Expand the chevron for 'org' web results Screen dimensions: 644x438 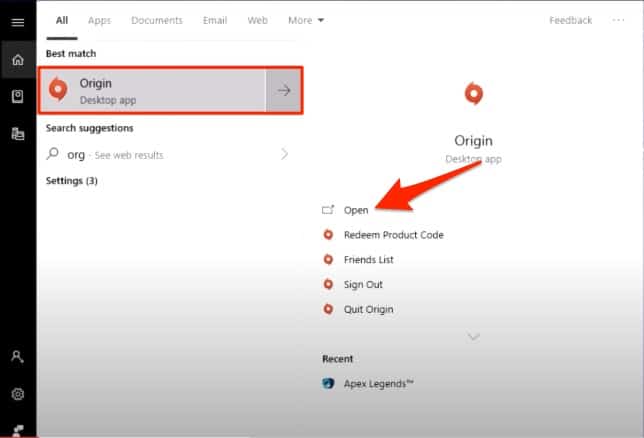(x=284, y=154)
